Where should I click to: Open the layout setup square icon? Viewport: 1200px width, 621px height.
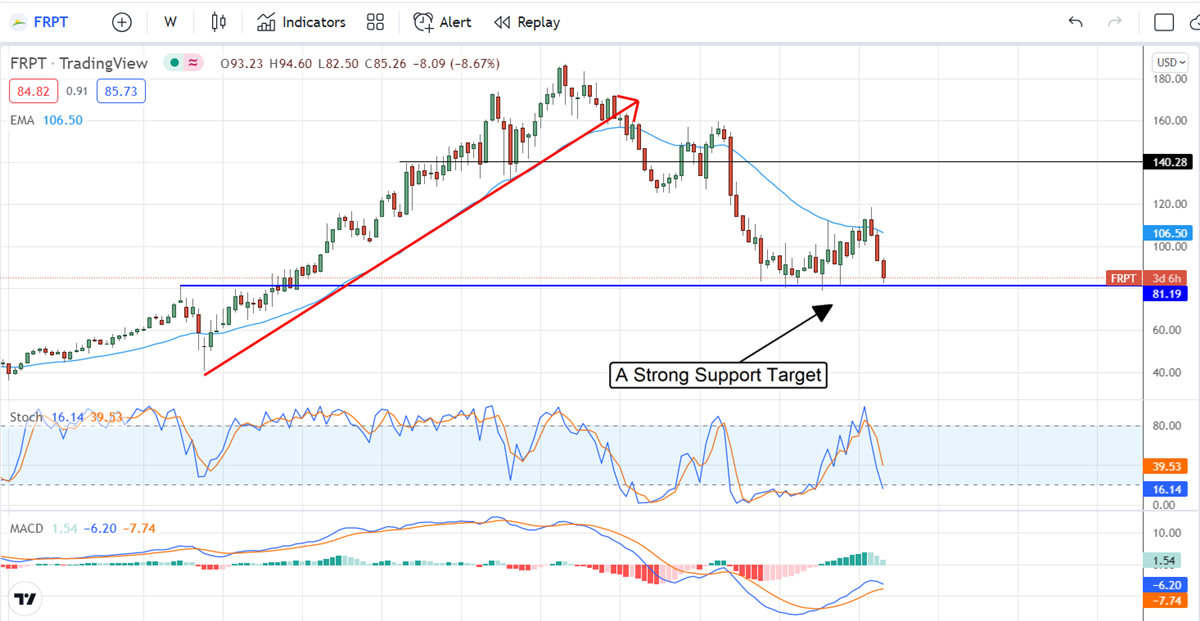point(1164,22)
